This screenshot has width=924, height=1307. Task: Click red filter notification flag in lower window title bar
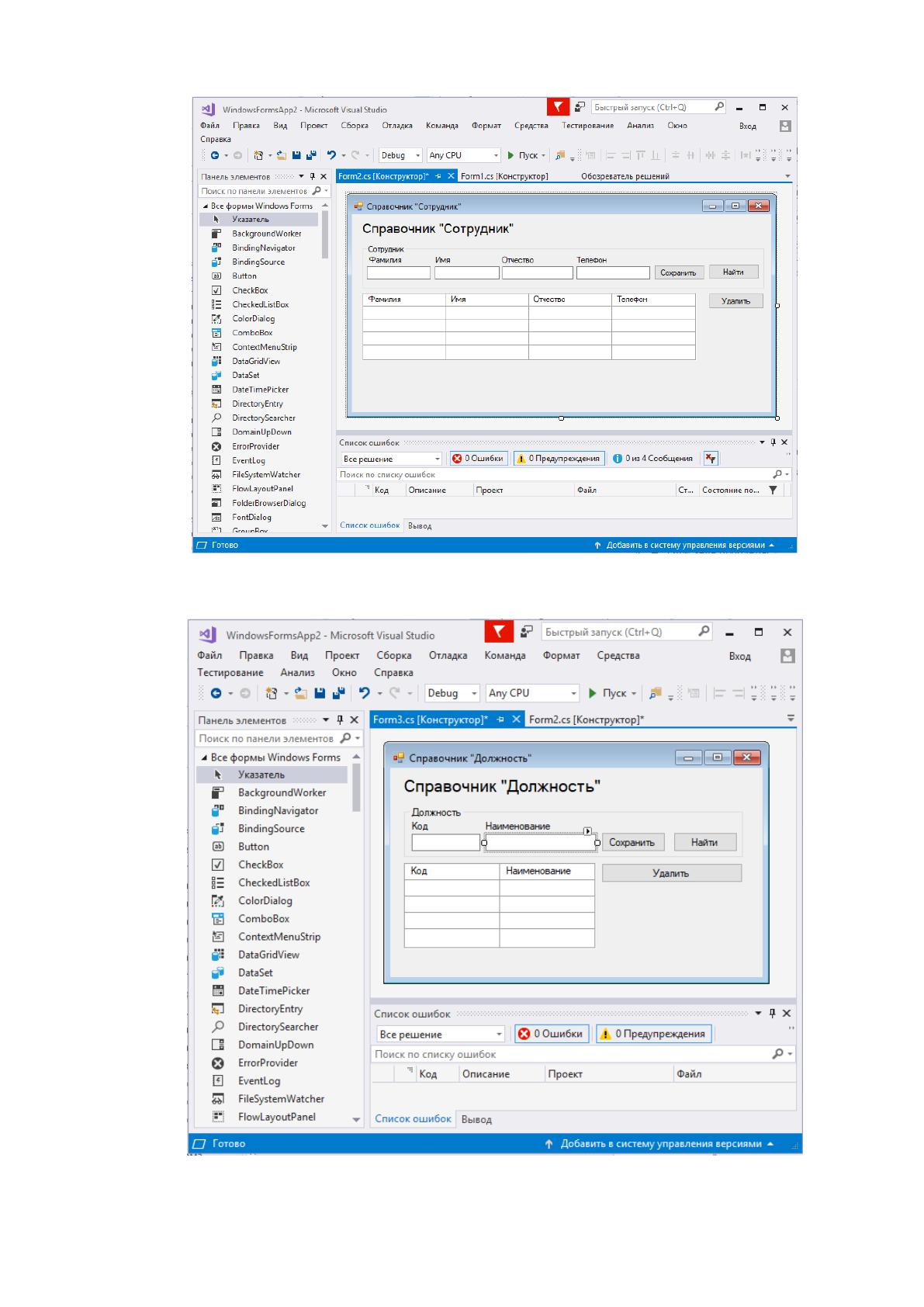coord(499,631)
